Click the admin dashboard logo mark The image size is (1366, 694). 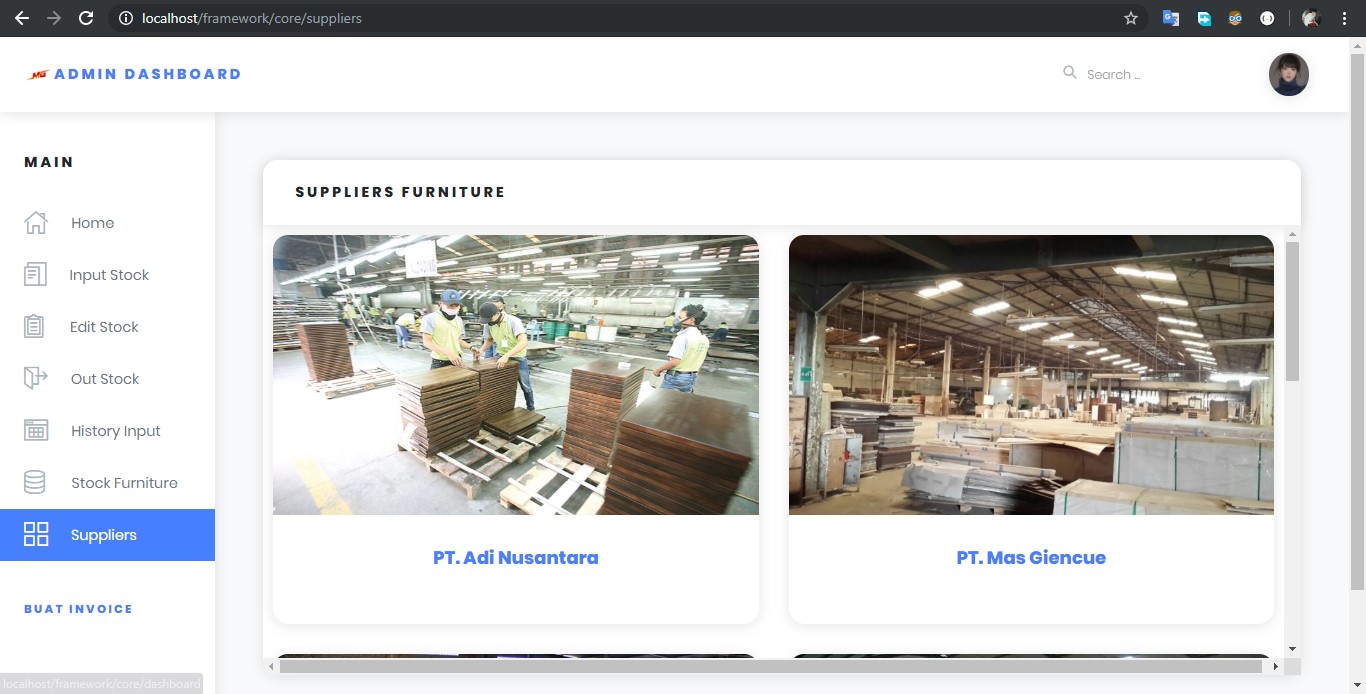38,74
